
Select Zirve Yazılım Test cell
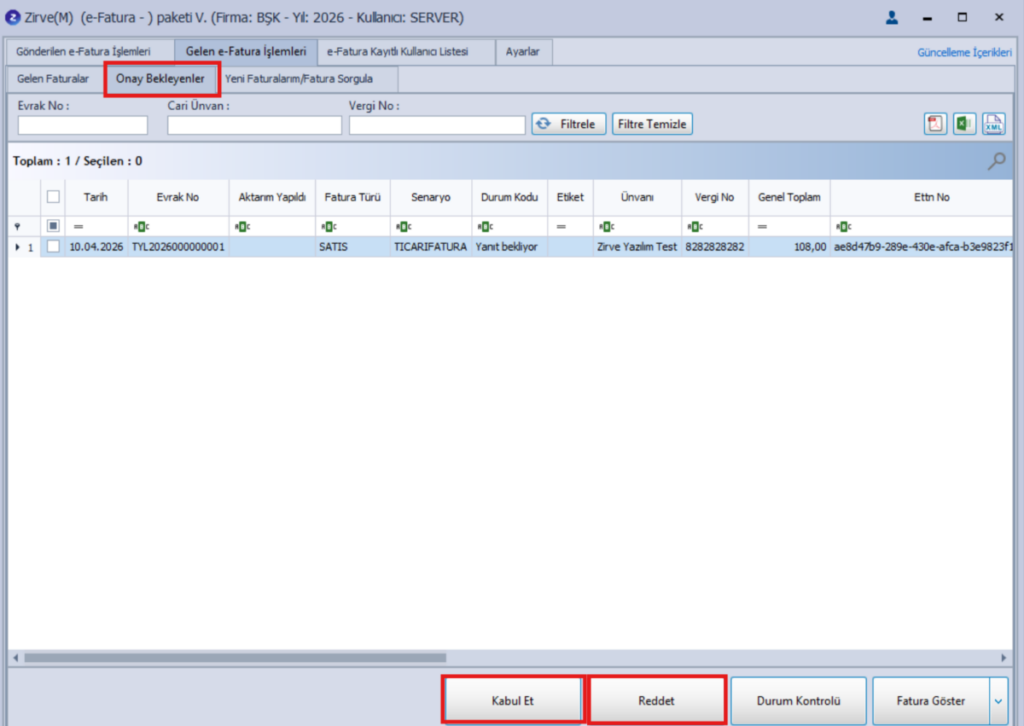(x=637, y=247)
